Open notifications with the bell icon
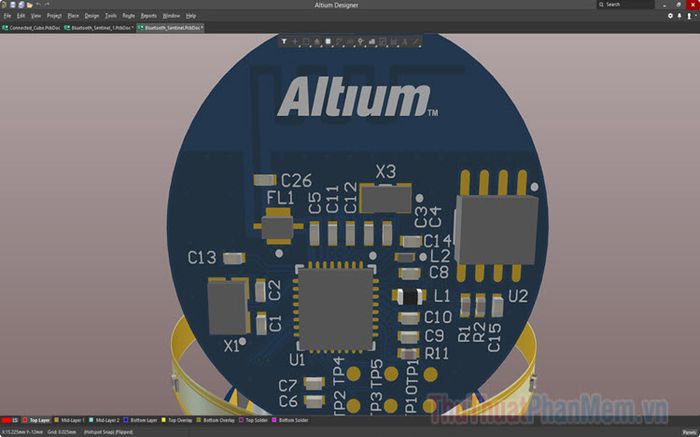700x437 pixels. click(x=679, y=16)
